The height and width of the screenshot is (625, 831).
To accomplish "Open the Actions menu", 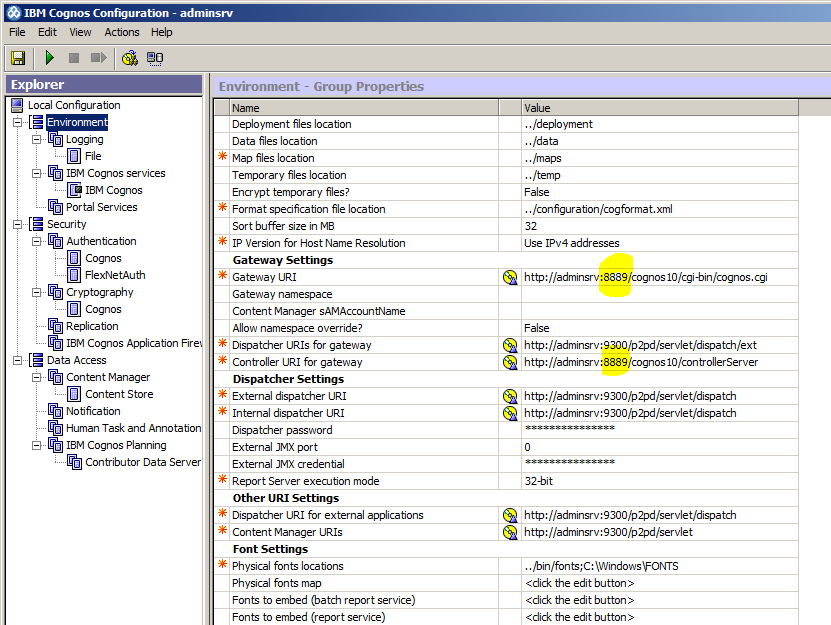I will [x=122, y=32].
